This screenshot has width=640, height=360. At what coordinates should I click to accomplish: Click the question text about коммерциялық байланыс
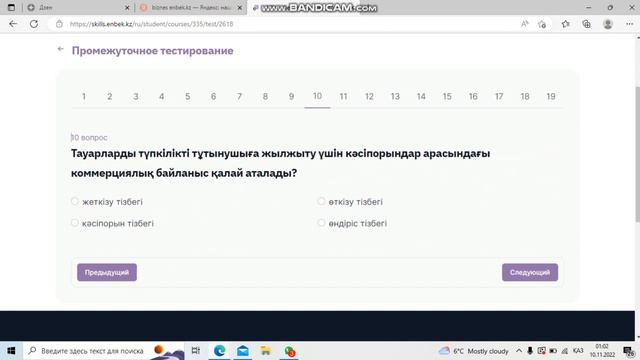(280, 163)
